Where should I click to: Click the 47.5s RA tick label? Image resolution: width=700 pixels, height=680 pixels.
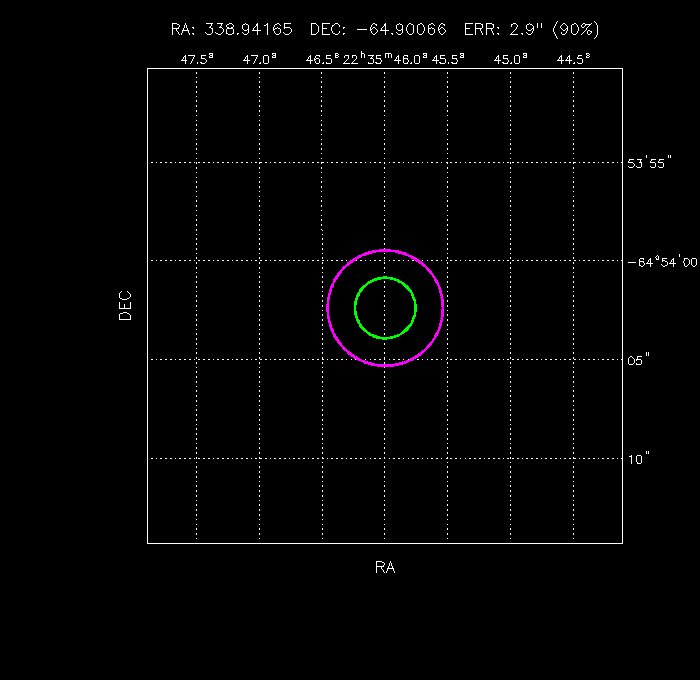197,59
